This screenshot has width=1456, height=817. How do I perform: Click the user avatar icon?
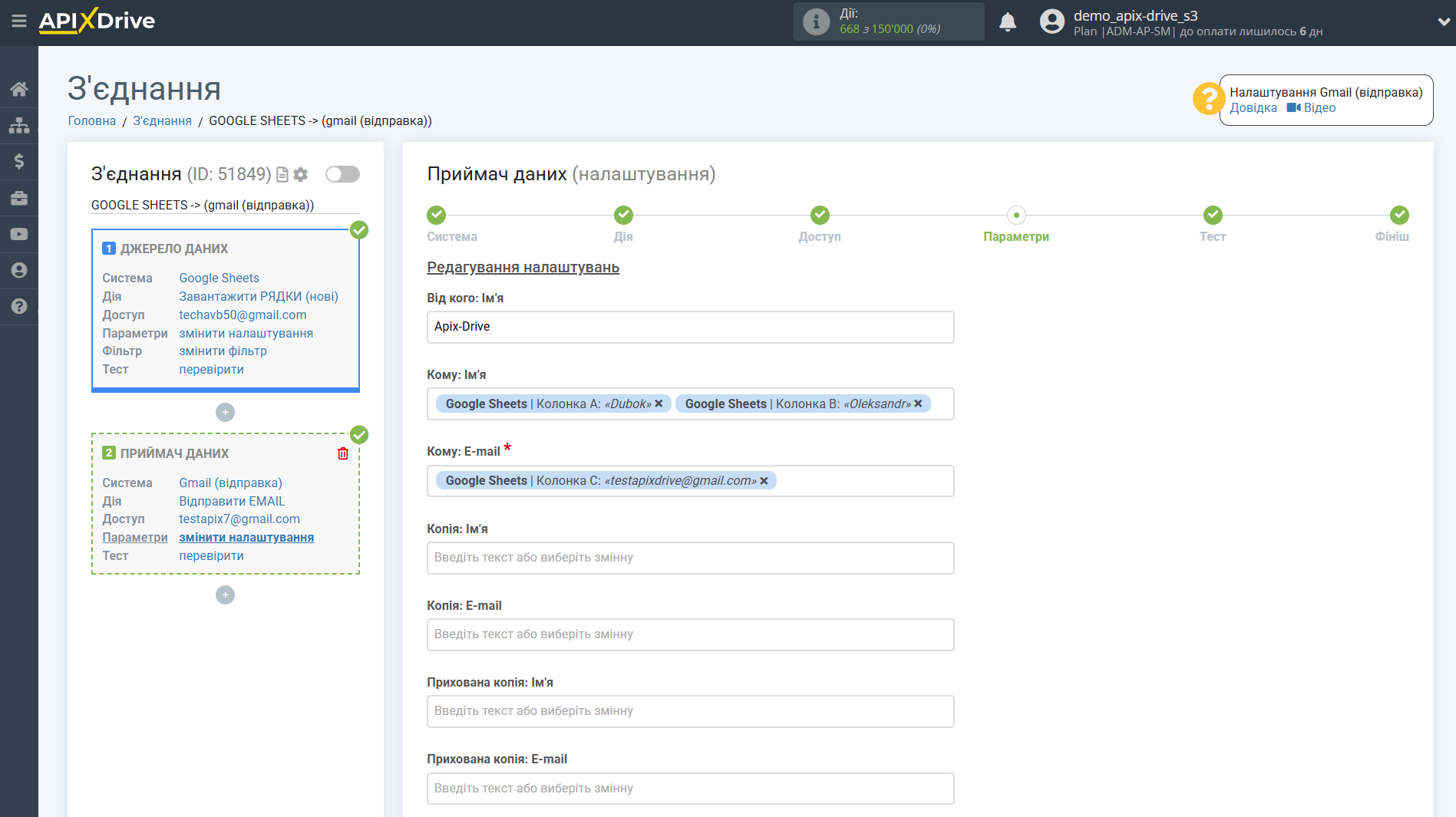coord(1052,21)
